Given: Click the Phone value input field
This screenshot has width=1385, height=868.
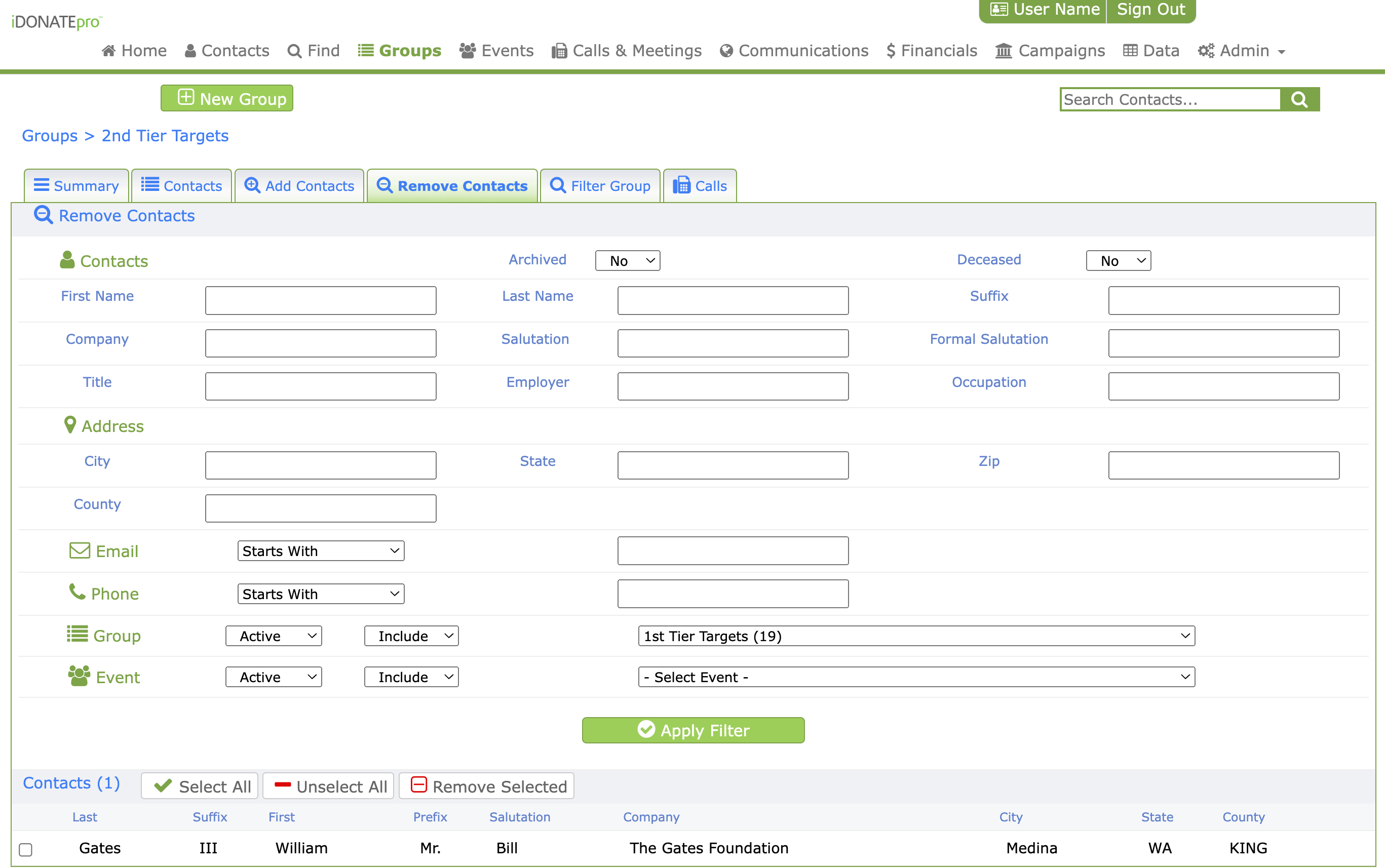Looking at the screenshot, I should [x=733, y=594].
